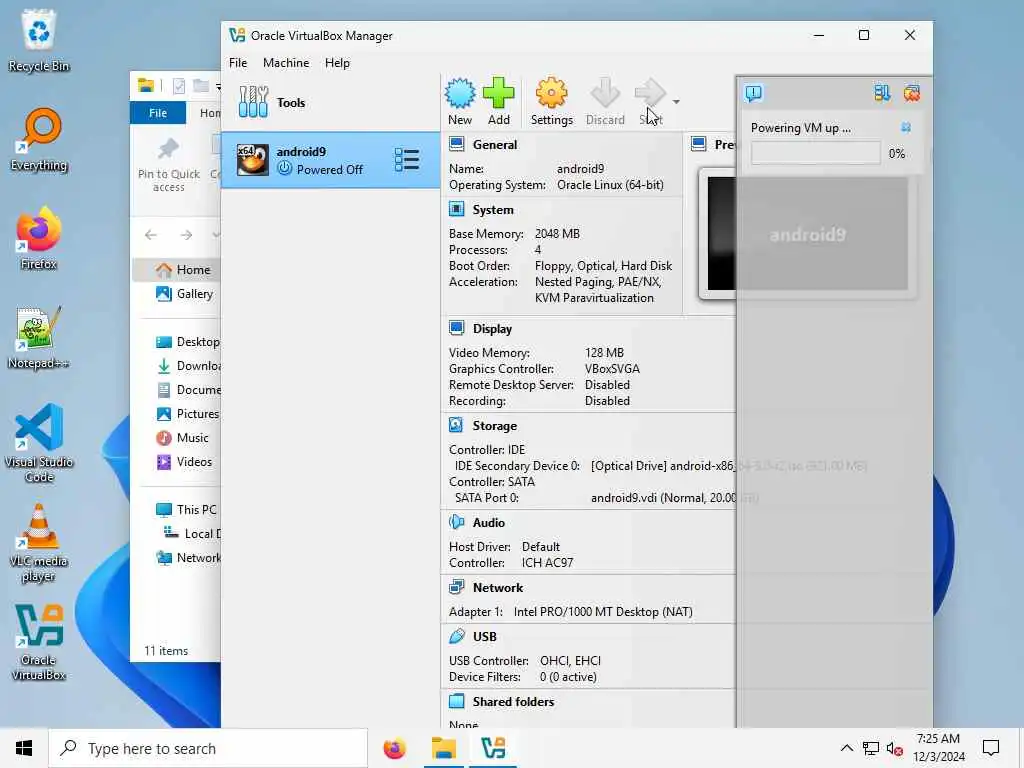1024x768 pixels.
Task: Click the Storage section header
Action: click(x=494, y=426)
